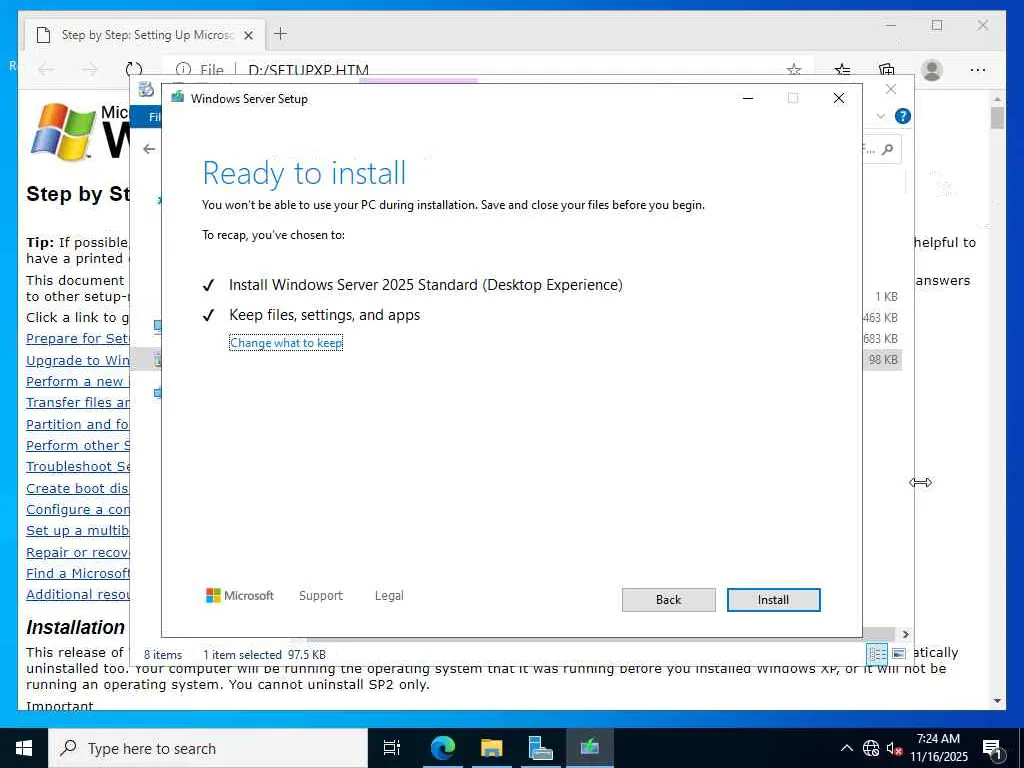Open the Windows Start menu
Screen dimensions: 1024x768
[x=24, y=748]
